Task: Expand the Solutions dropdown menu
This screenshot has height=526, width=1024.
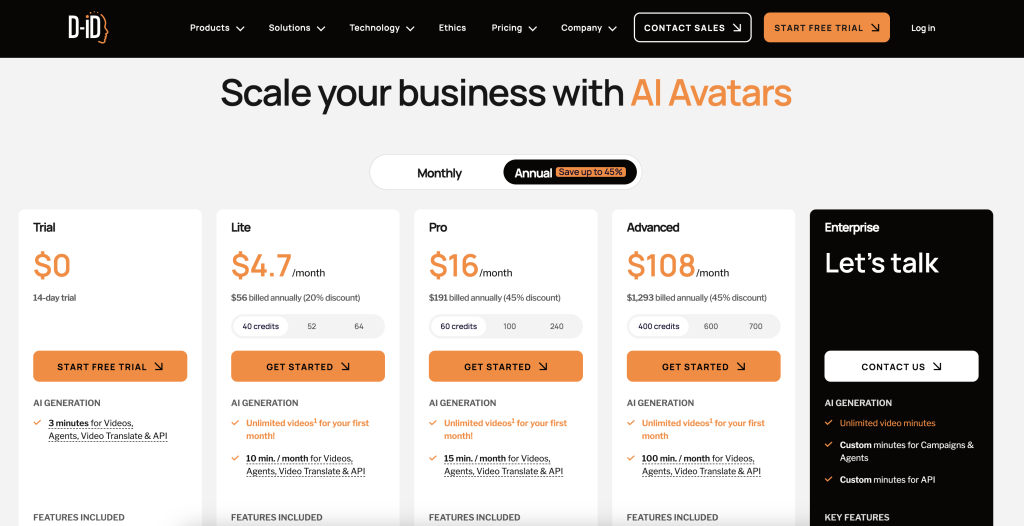Action: (x=296, y=28)
